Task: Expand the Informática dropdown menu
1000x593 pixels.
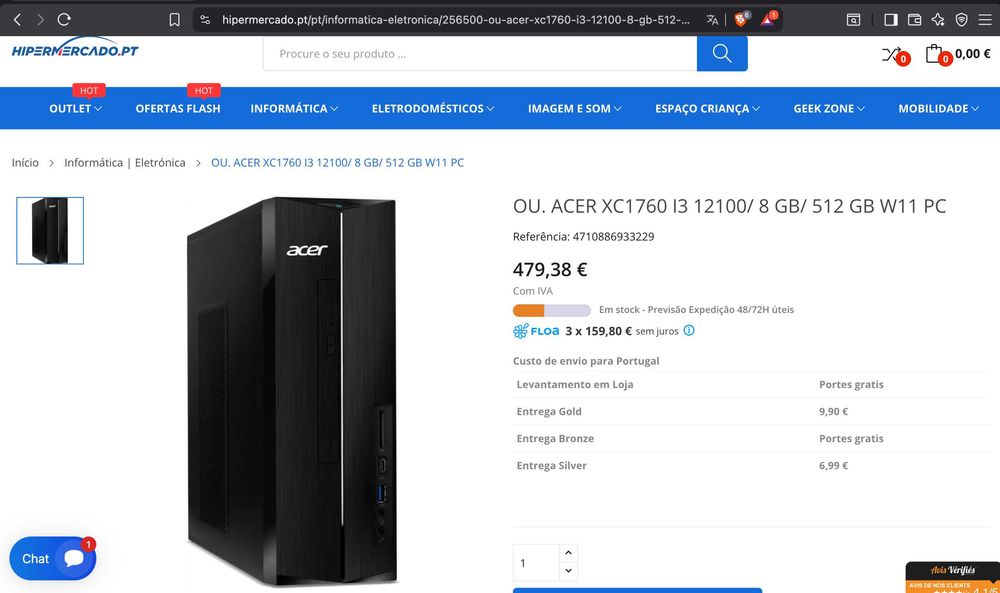Action: pos(294,108)
